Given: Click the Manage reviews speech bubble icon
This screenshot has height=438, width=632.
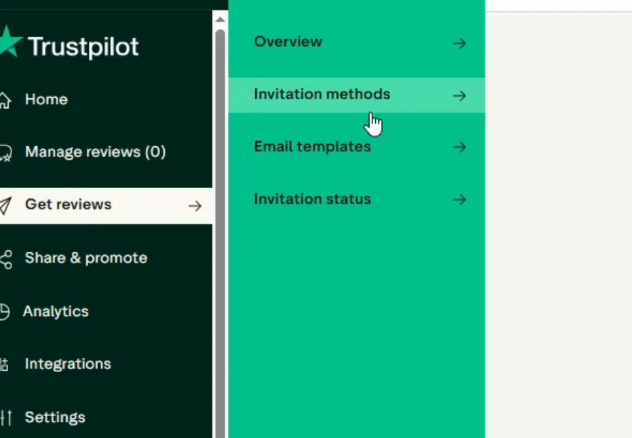Looking at the screenshot, I should (6, 153).
